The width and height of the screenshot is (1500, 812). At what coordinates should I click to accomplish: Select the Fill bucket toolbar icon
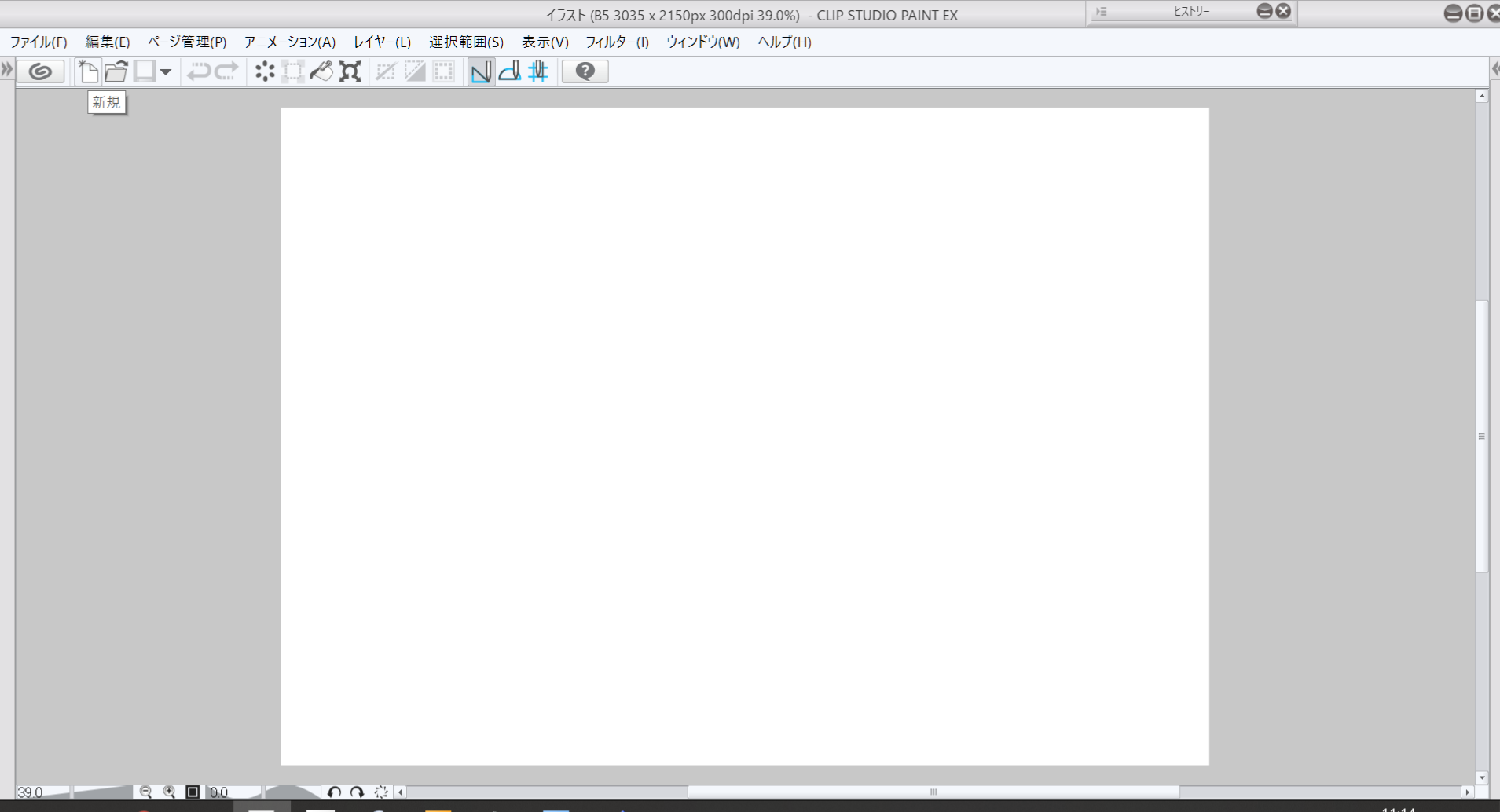tap(321, 71)
